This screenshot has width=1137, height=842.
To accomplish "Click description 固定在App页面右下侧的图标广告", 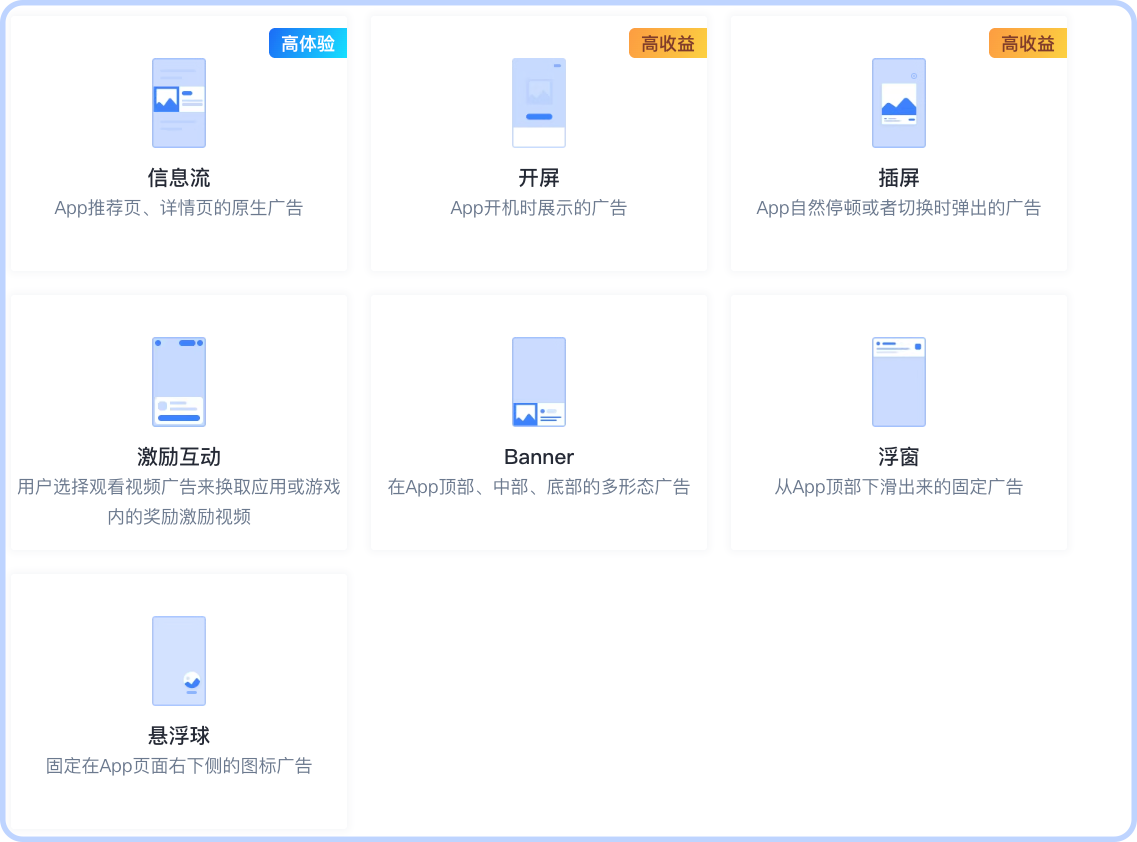I will click(x=179, y=766).
